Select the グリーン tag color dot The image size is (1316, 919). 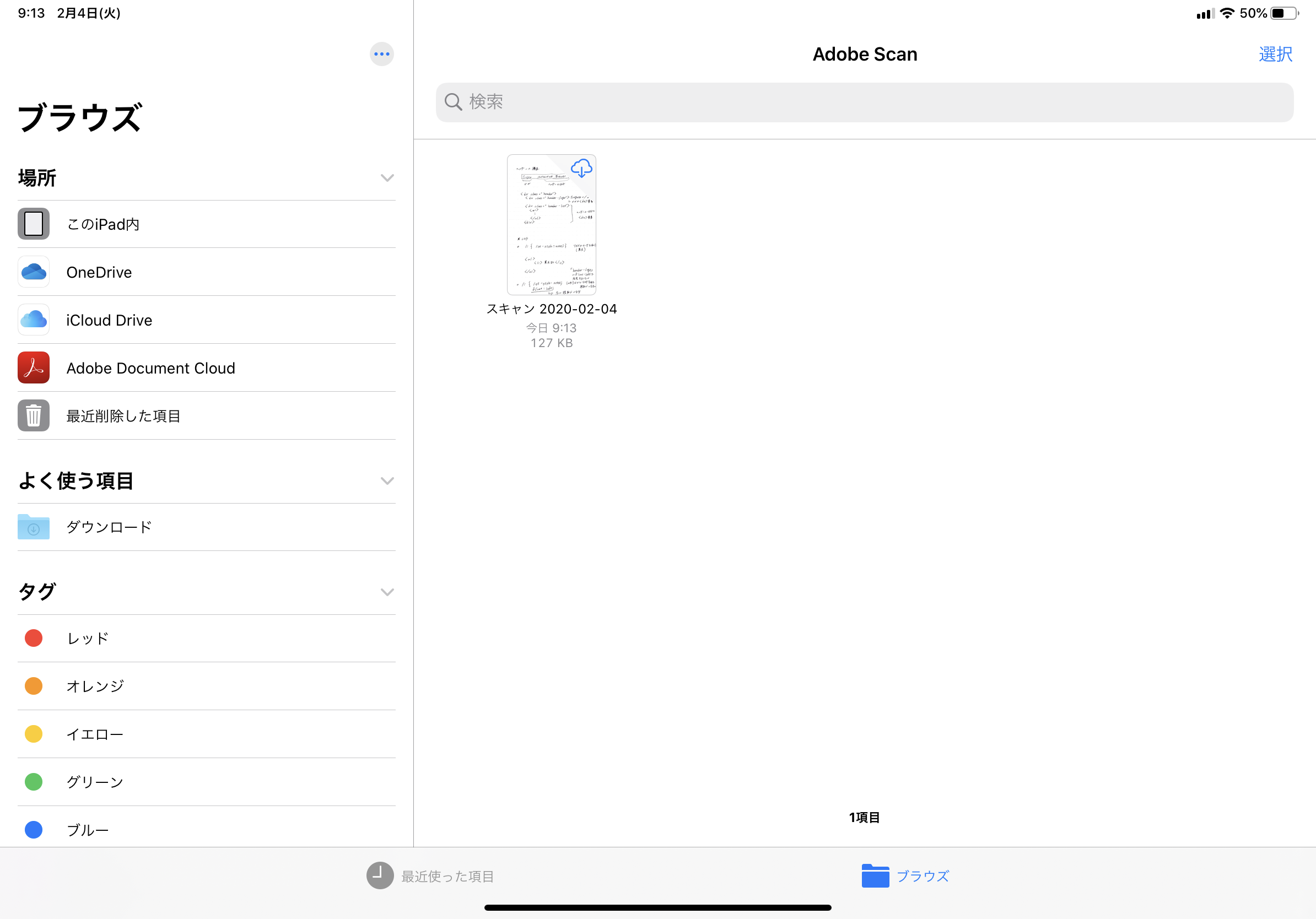coord(33,781)
